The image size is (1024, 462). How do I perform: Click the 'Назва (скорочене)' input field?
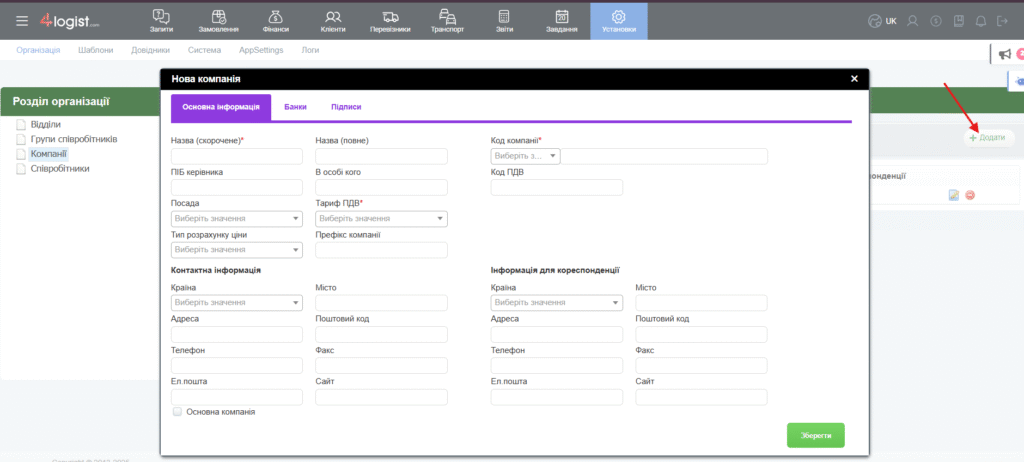237,156
